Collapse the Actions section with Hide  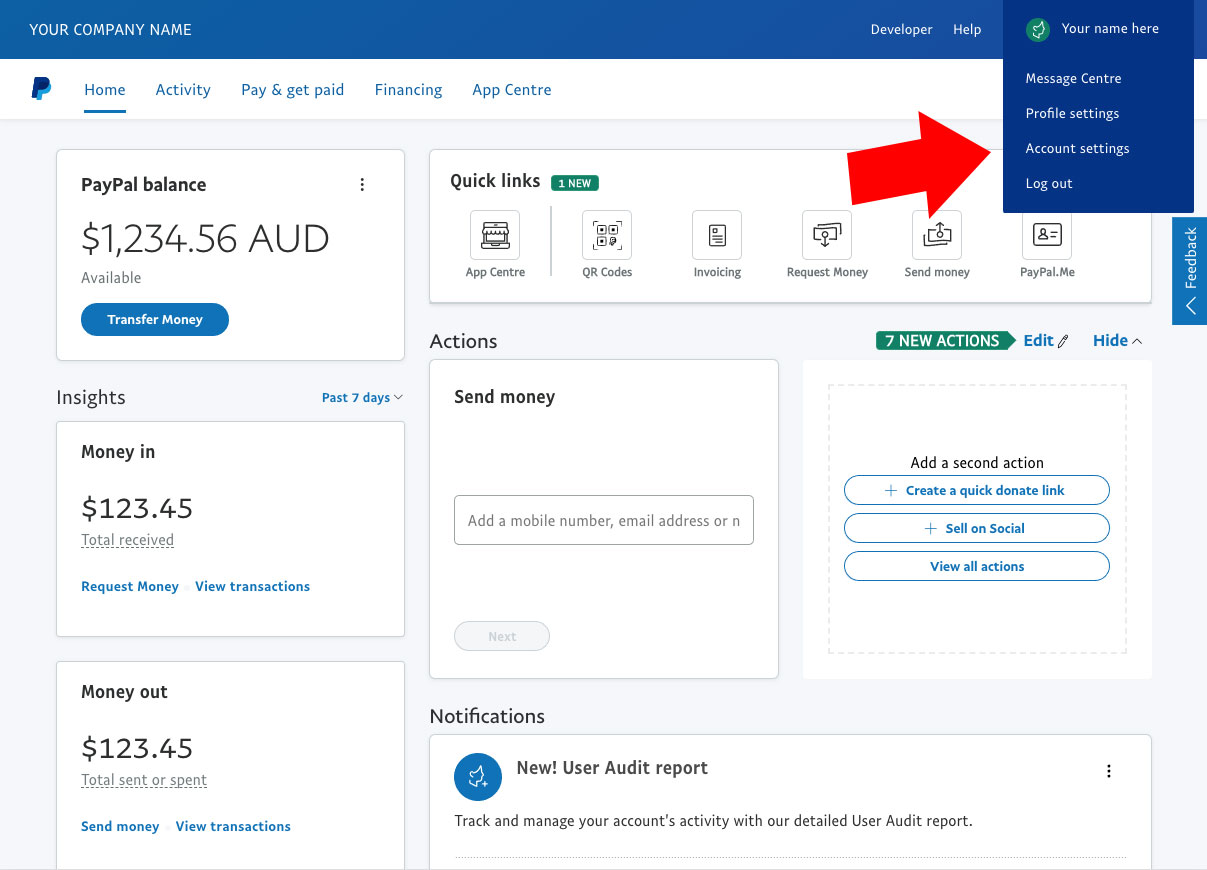(1117, 340)
